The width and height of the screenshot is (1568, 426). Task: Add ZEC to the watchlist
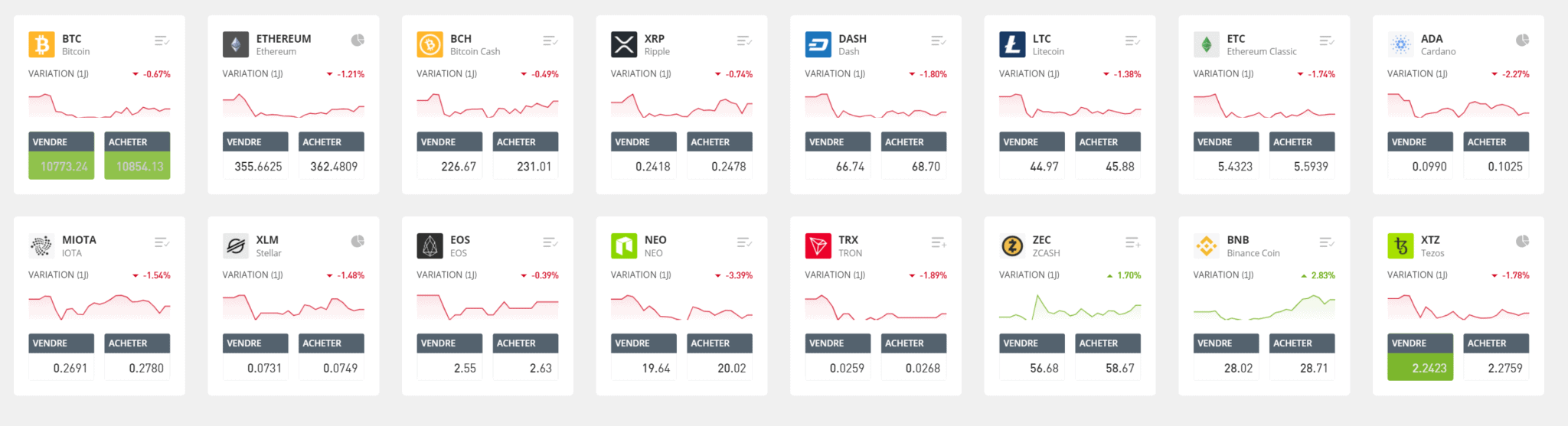[x=1133, y=242]
